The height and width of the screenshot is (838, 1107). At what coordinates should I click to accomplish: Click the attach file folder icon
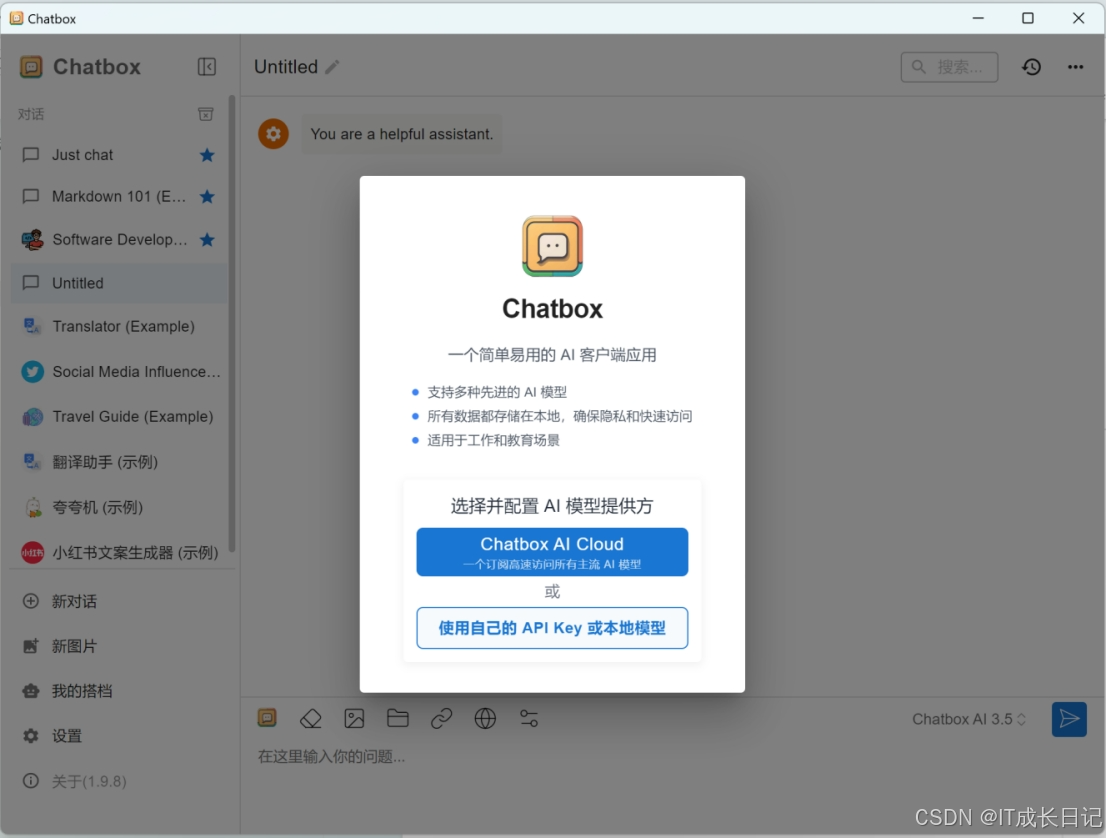coord(398,719)
